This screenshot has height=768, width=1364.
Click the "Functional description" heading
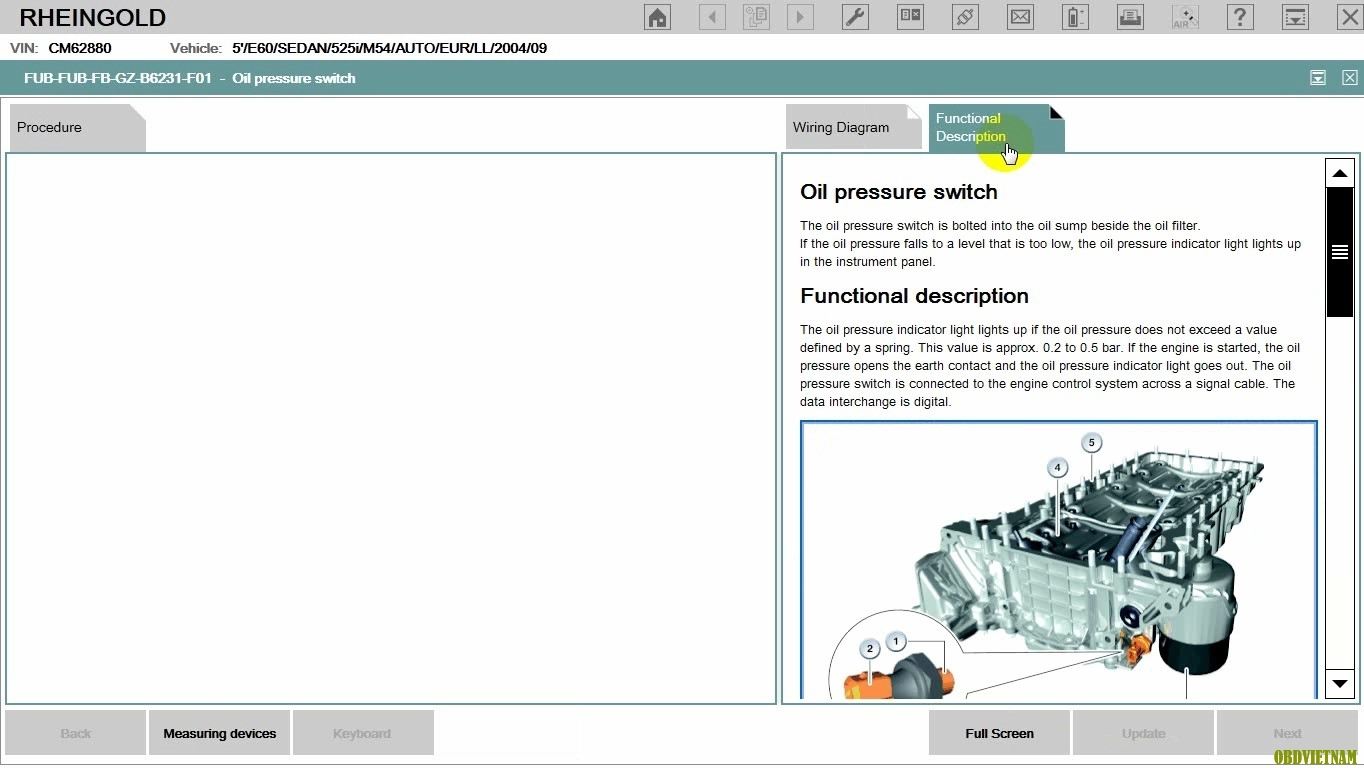pyautogui.click(x=914, y=296)
